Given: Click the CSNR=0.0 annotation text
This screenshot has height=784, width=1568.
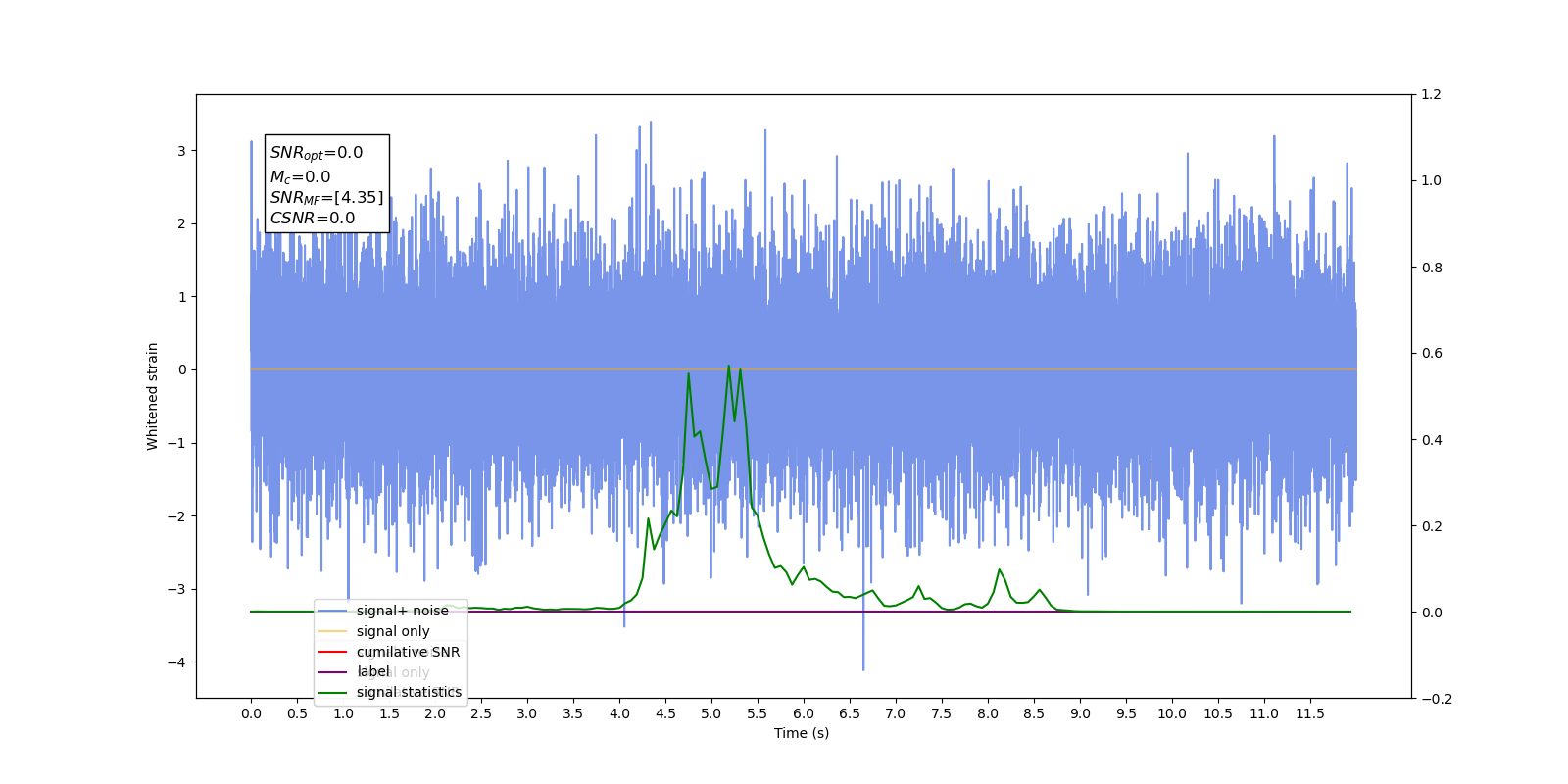Looking at the screenshot, I should coord(313,219).
